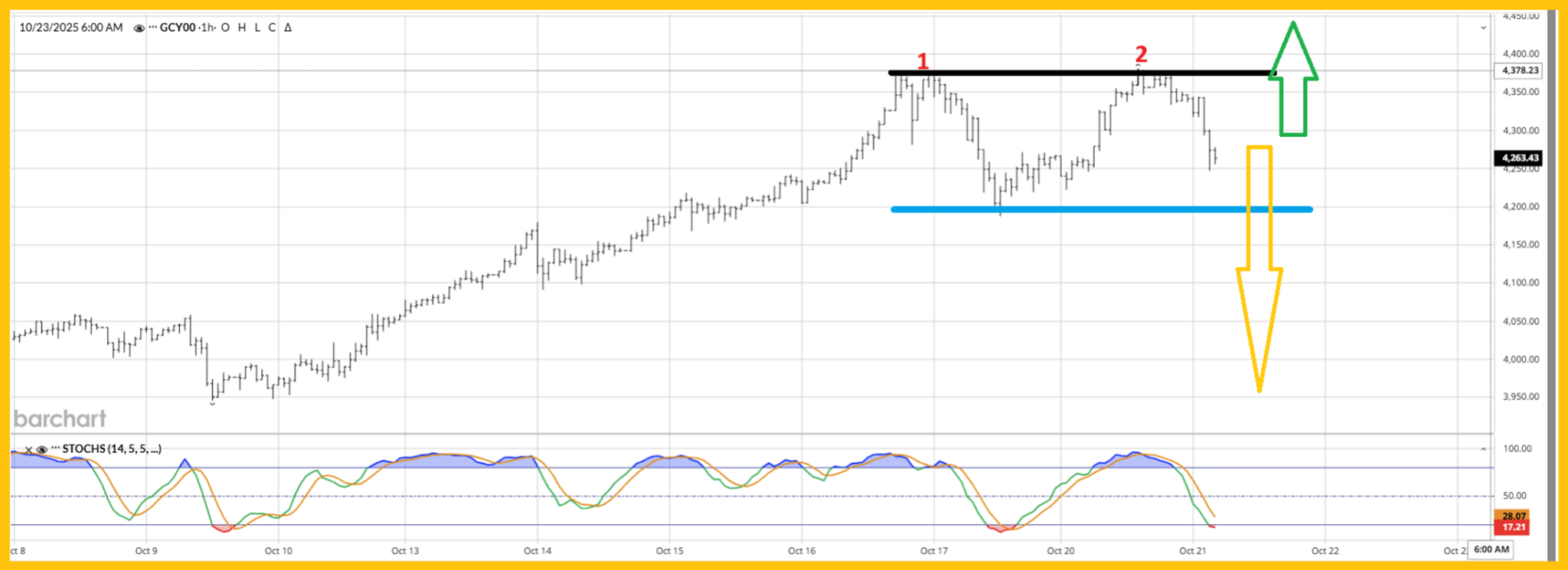Collapse the main price pane chevron

point(1482,28)
